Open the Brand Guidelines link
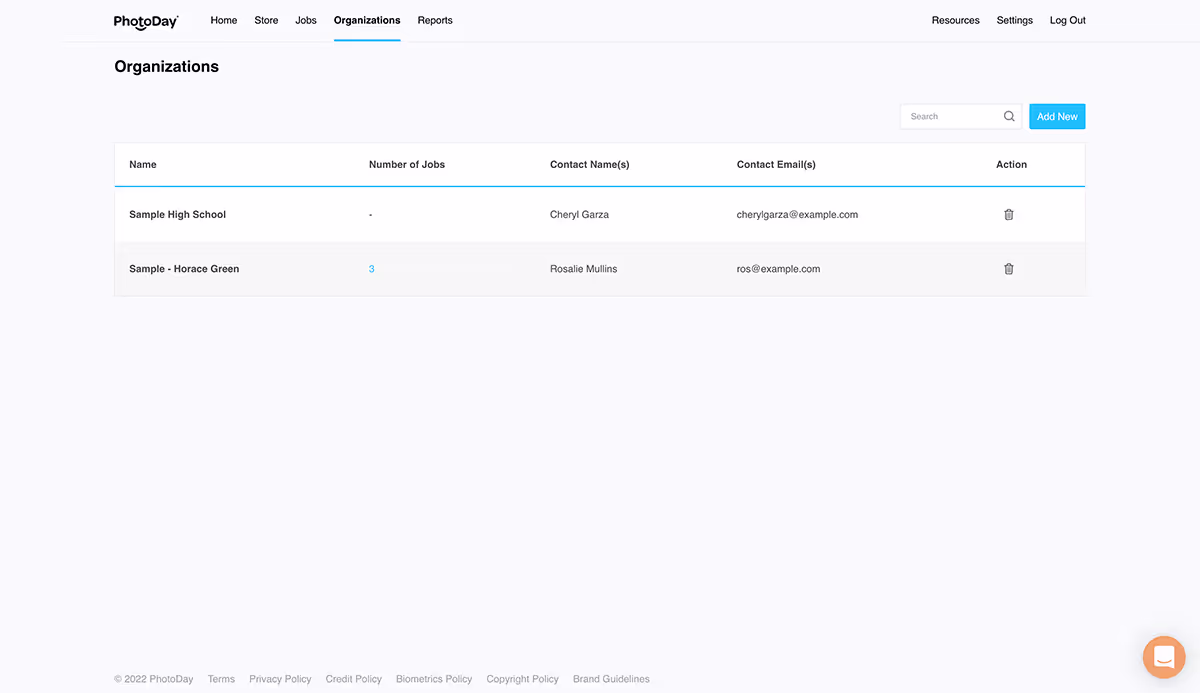 611,679
